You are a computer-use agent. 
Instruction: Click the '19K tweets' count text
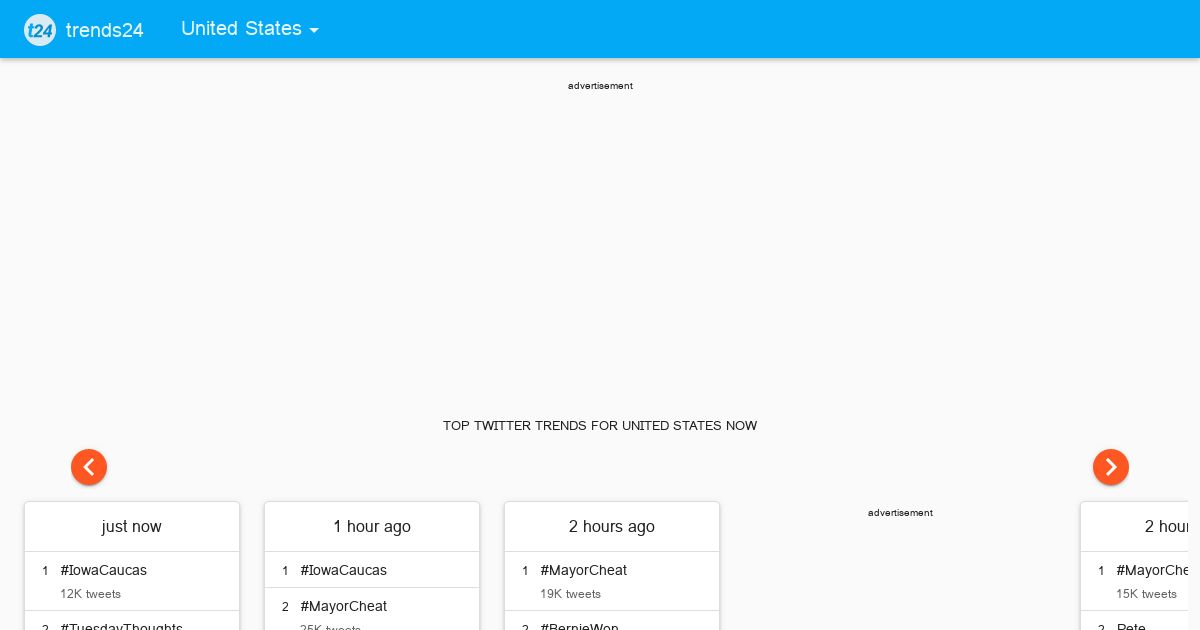570,594
